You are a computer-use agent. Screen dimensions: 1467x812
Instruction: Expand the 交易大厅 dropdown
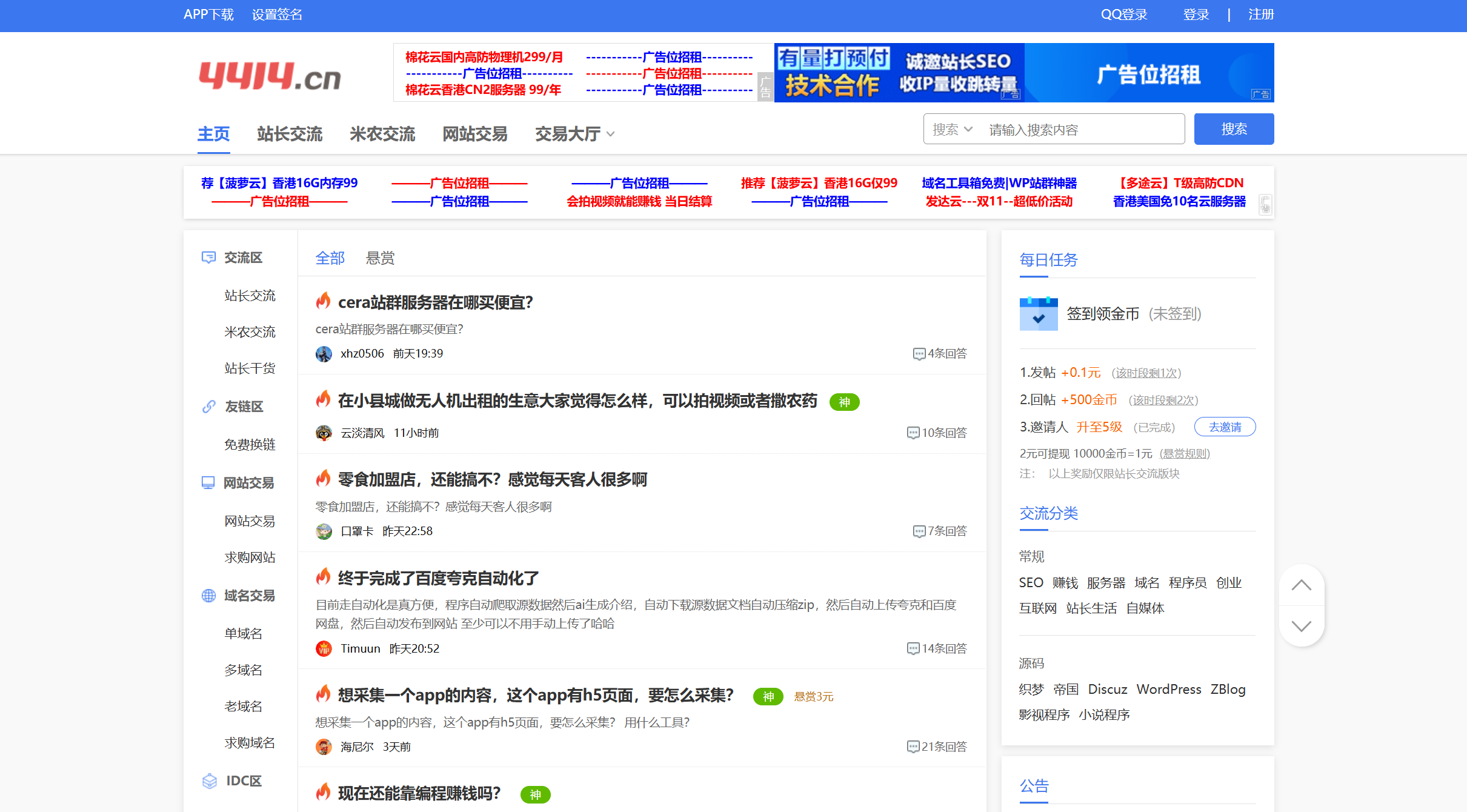coord(611,135)
